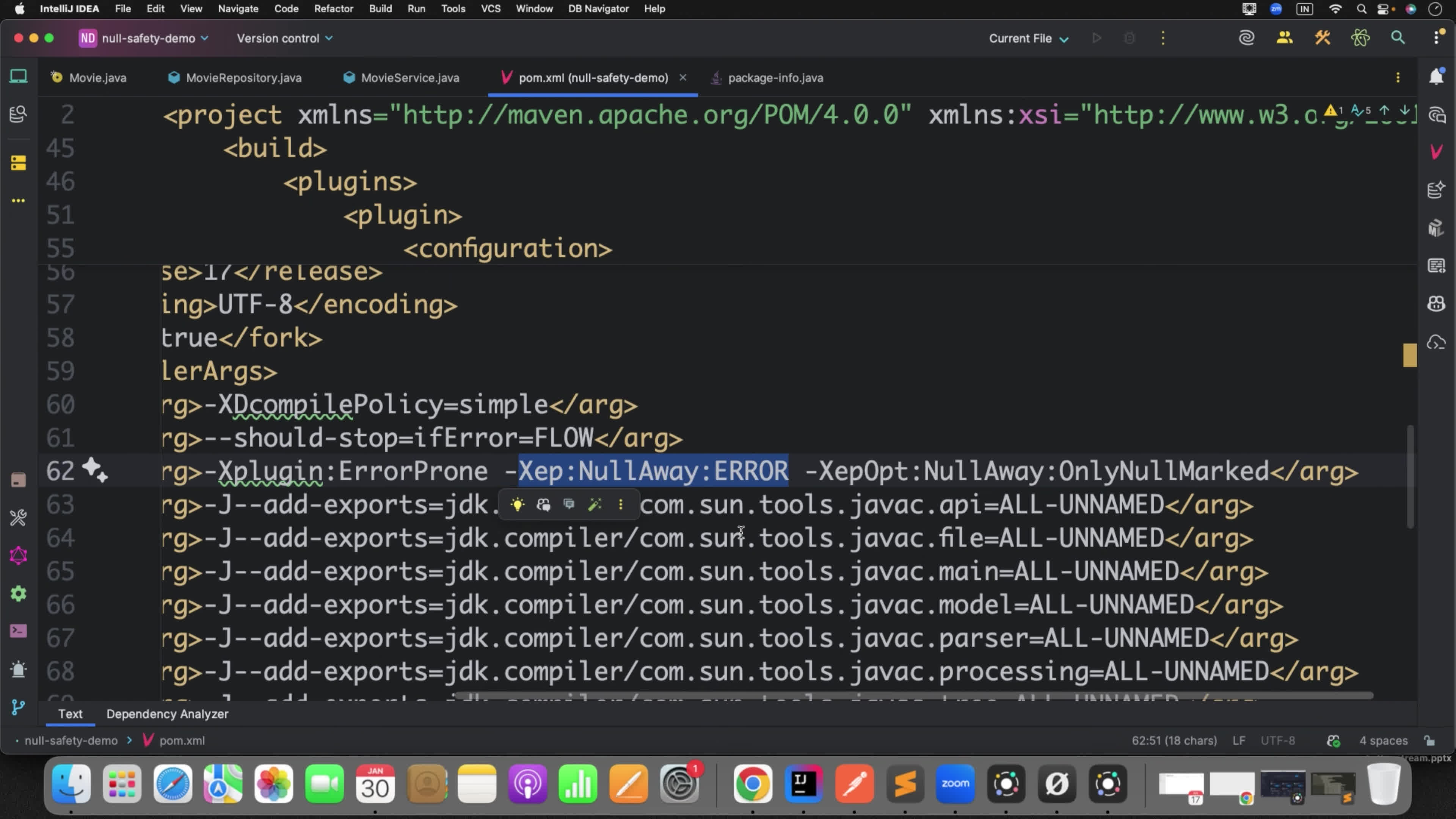Viewport: 1456px width, 819px height.
Task: Click the vertical editor scrollbar thumb
Action: tap(1411, 477)
